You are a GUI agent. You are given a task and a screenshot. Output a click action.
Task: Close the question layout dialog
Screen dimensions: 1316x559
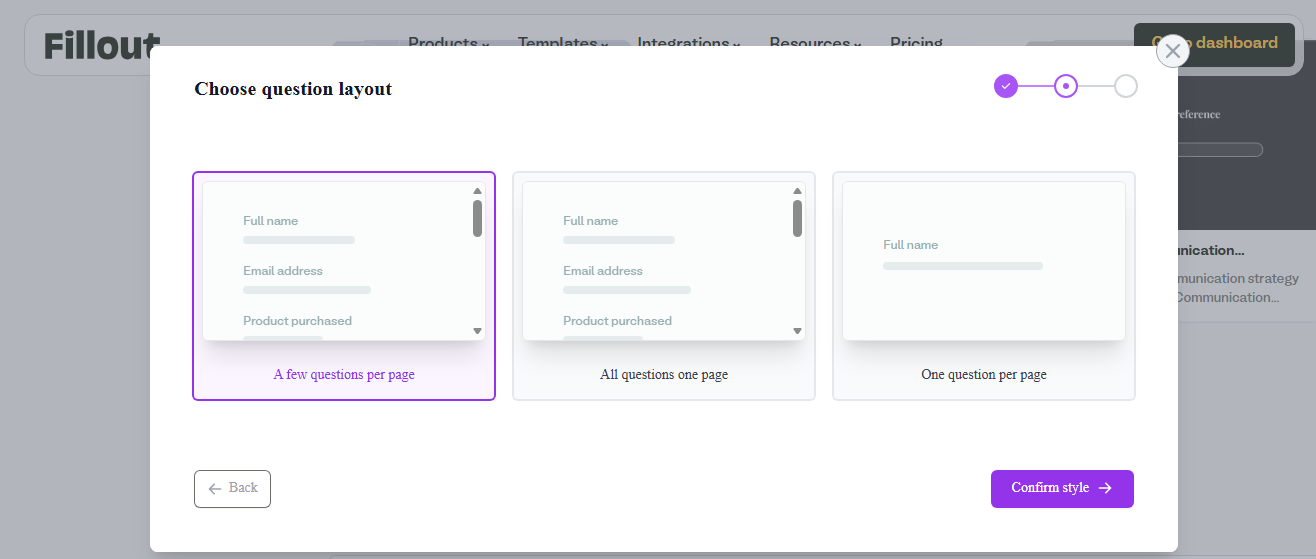coord(1173,51)
